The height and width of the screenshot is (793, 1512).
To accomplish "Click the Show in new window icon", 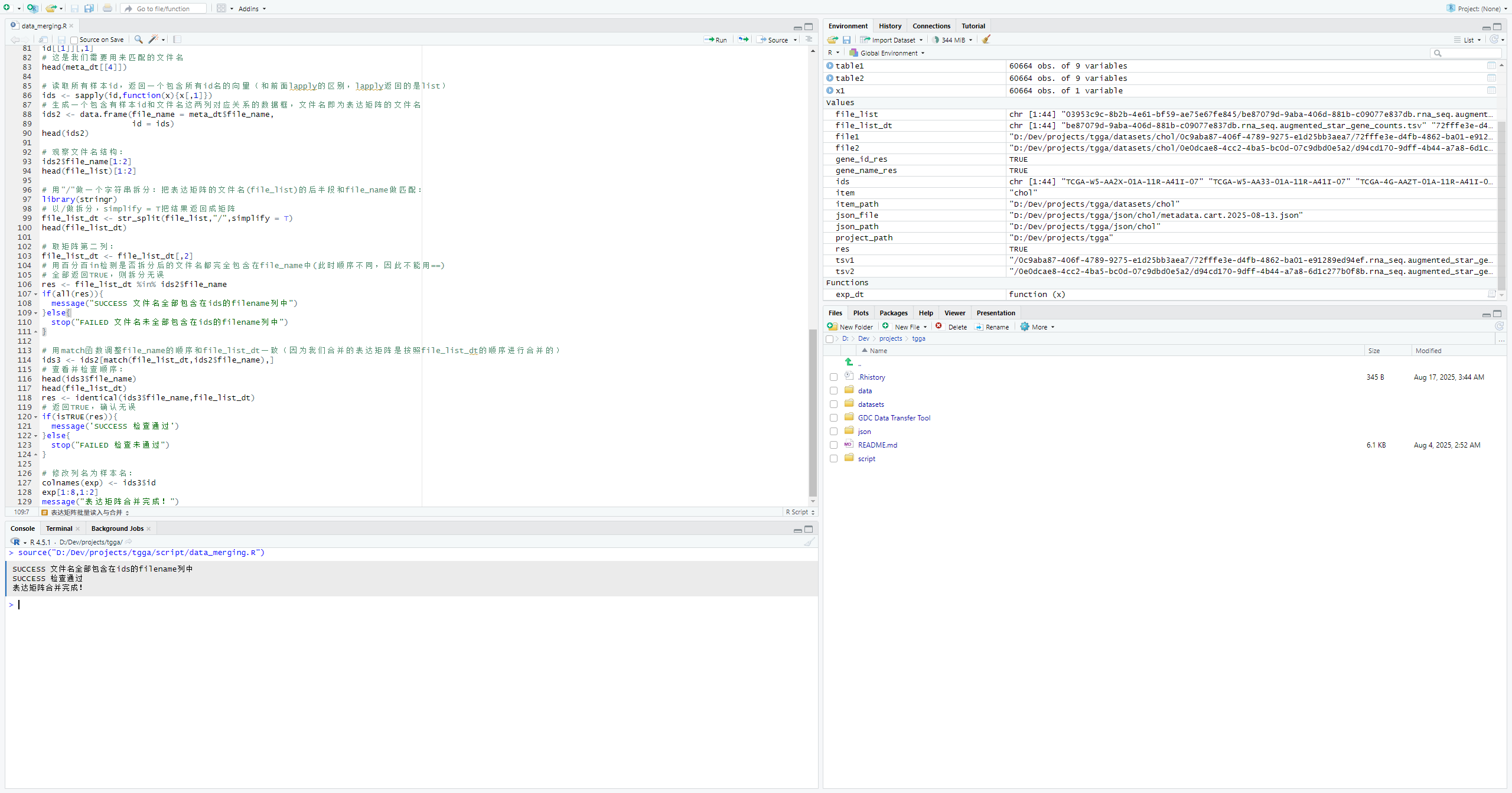I will pyautogui.click(x=43, y=40).
